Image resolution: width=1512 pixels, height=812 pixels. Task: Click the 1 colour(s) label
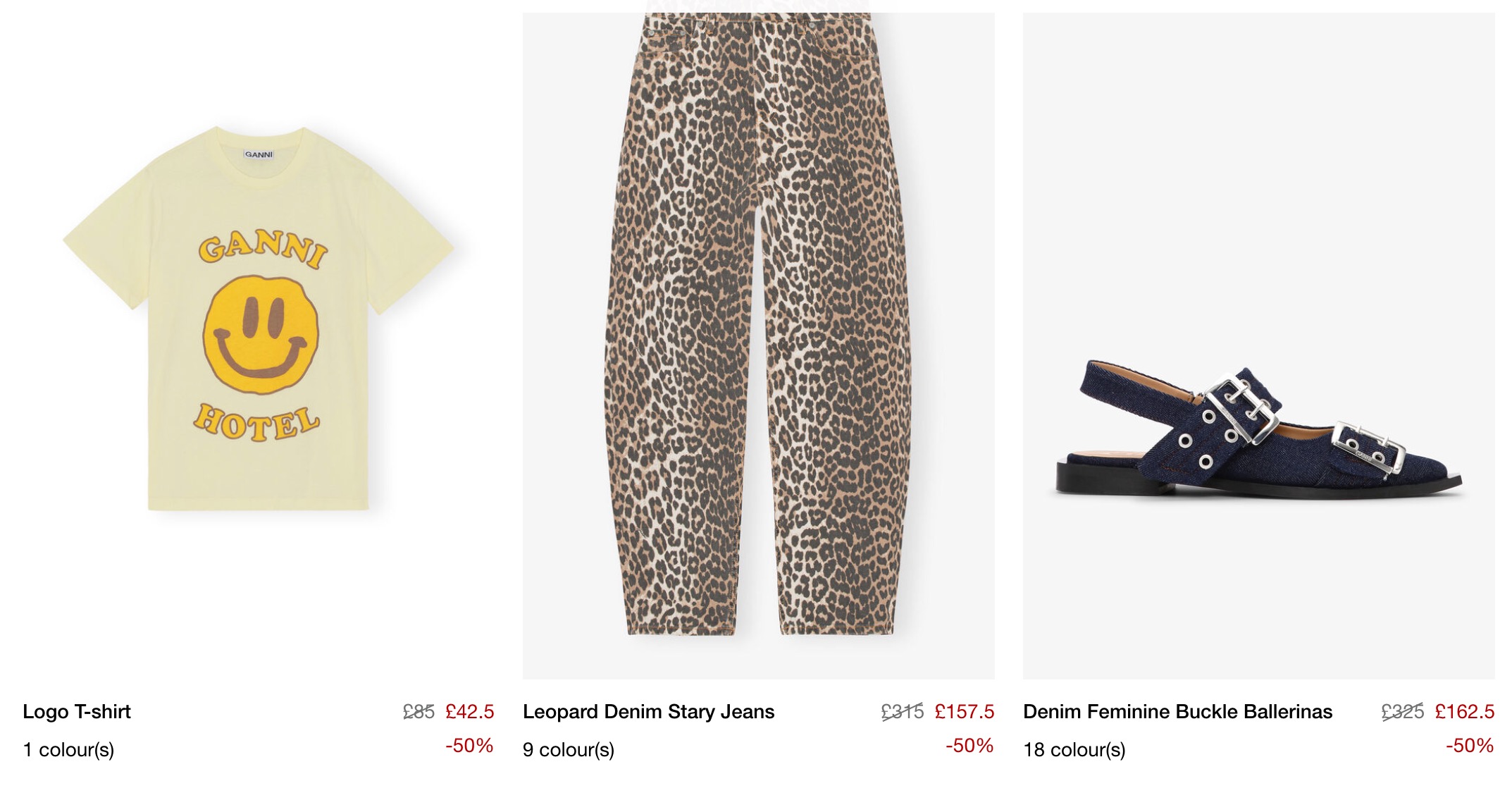click(68, 750)
